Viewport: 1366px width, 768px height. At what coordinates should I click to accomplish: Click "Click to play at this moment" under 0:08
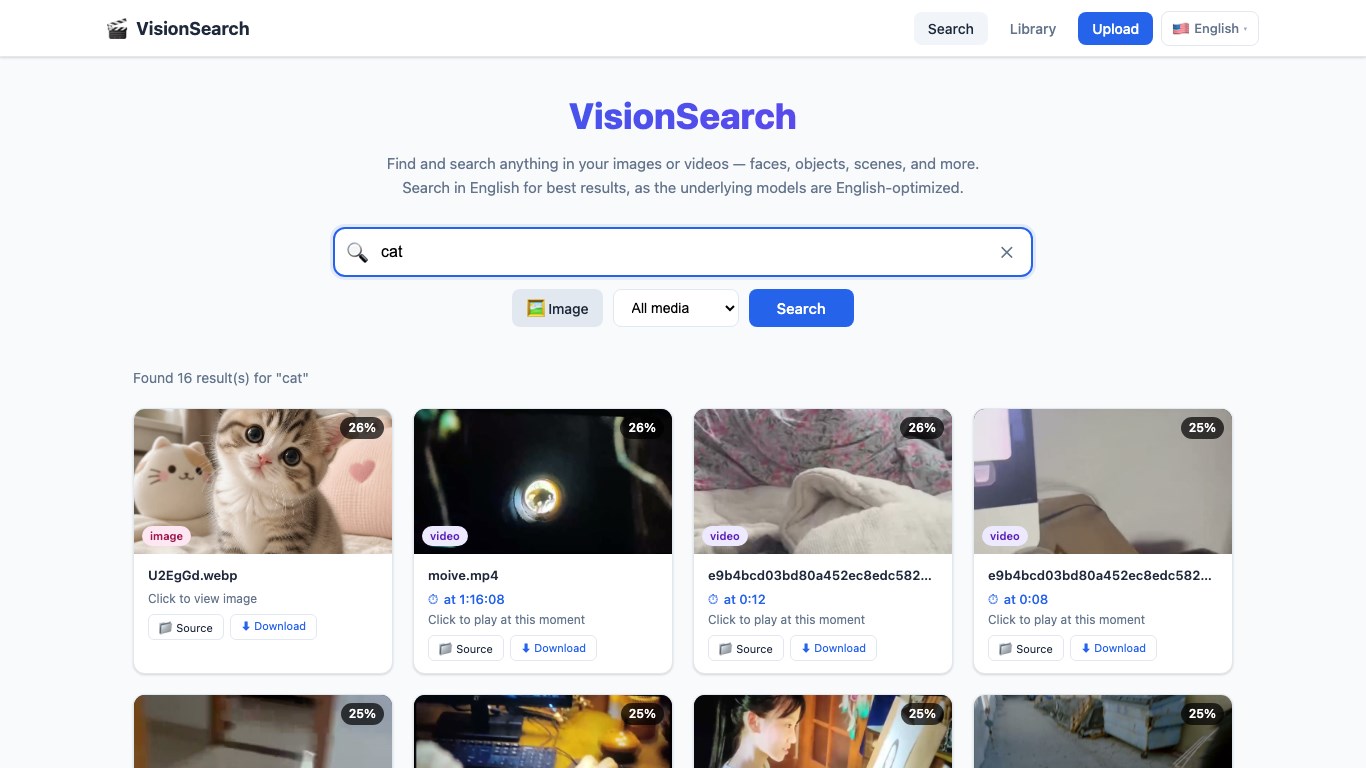point(1067,619)
